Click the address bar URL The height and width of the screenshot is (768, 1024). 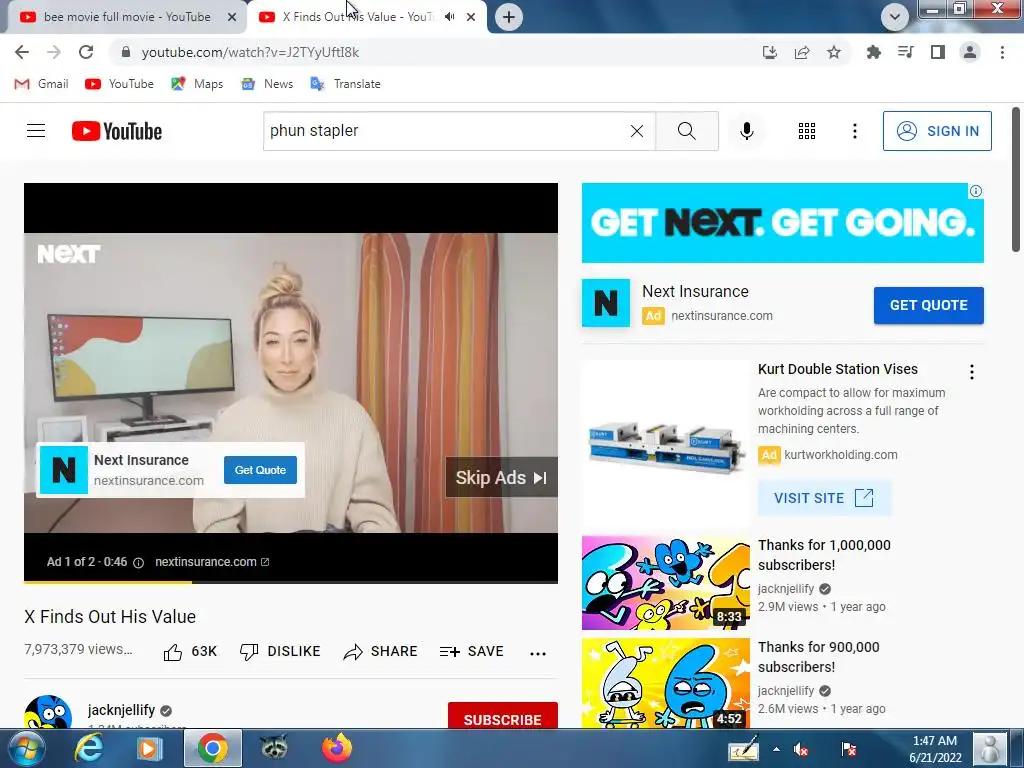click(250, 52)
